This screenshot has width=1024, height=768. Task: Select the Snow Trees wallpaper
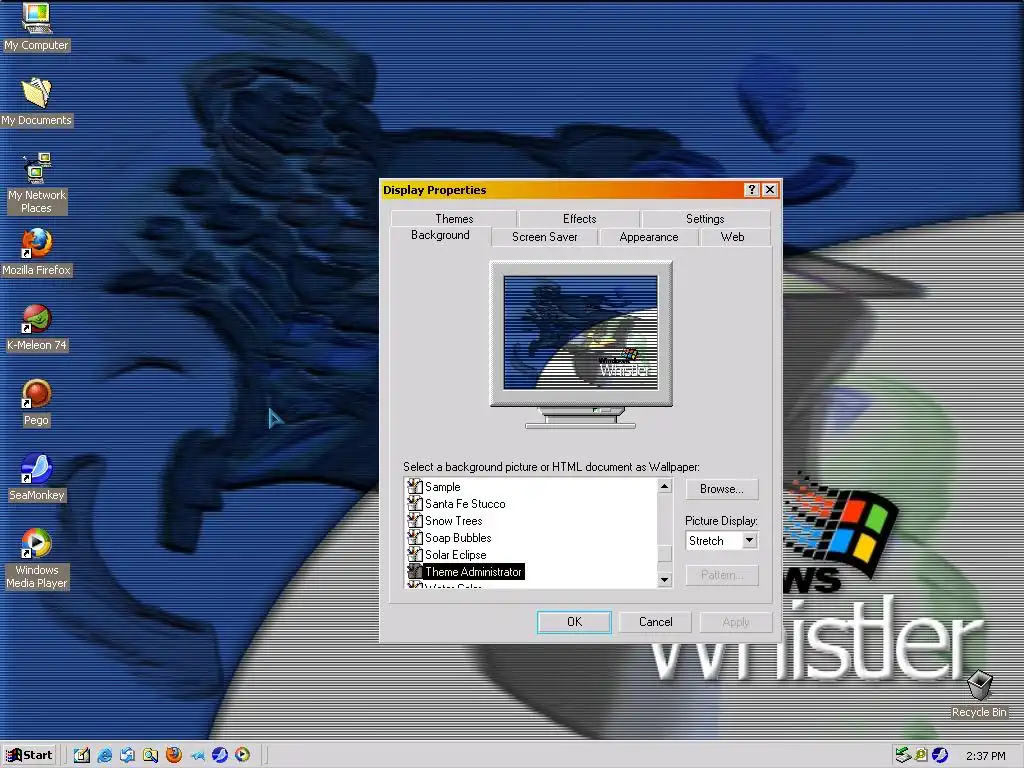pos(453,521)
